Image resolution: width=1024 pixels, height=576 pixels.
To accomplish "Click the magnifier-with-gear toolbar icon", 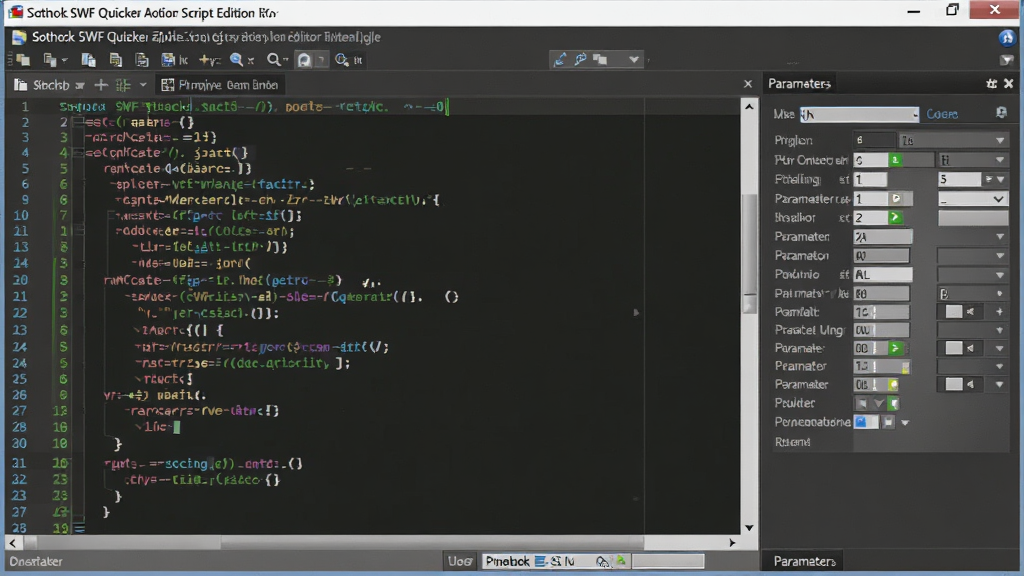I will coord(342,60).
